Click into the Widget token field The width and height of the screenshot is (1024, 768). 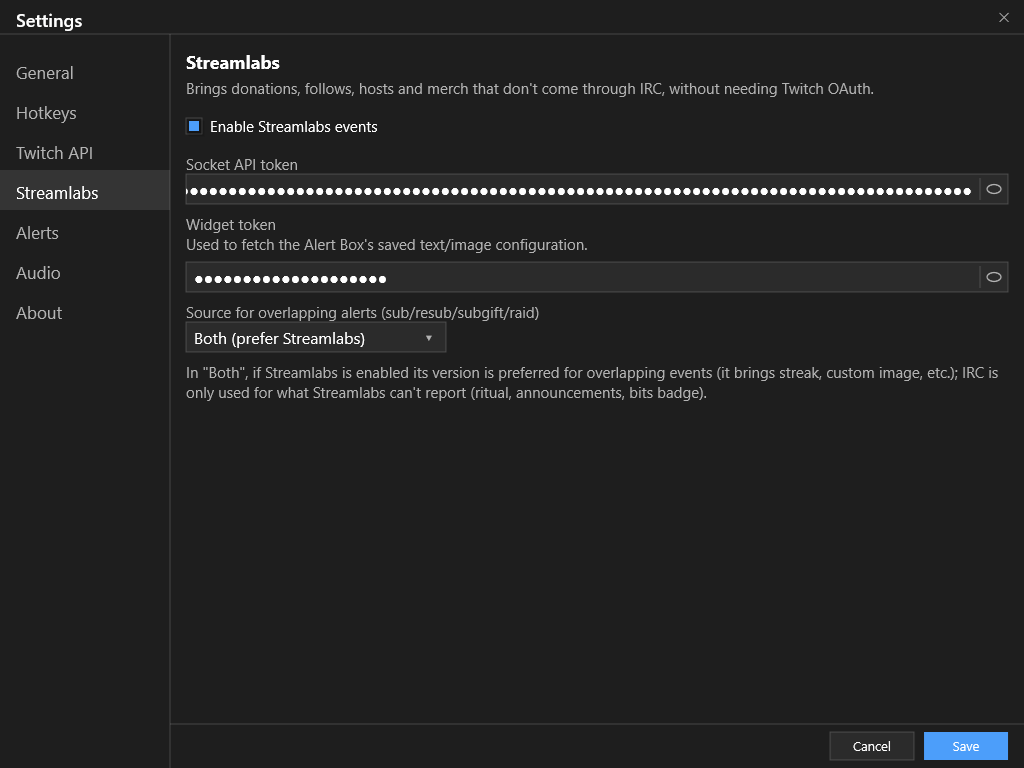[583, 277]
